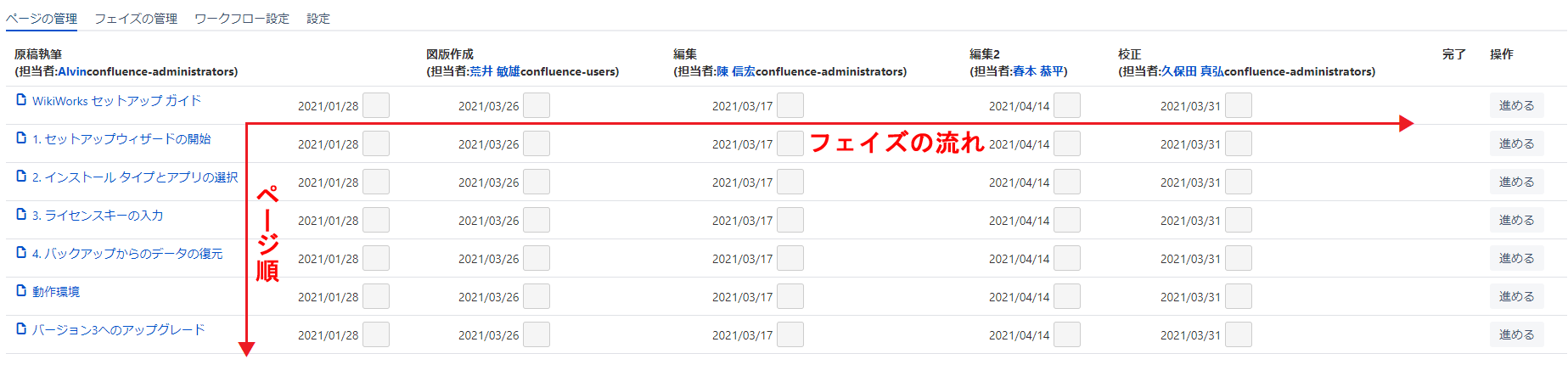Click page icon beside 4. バックアップからのデータの復元

click(21, 253)
